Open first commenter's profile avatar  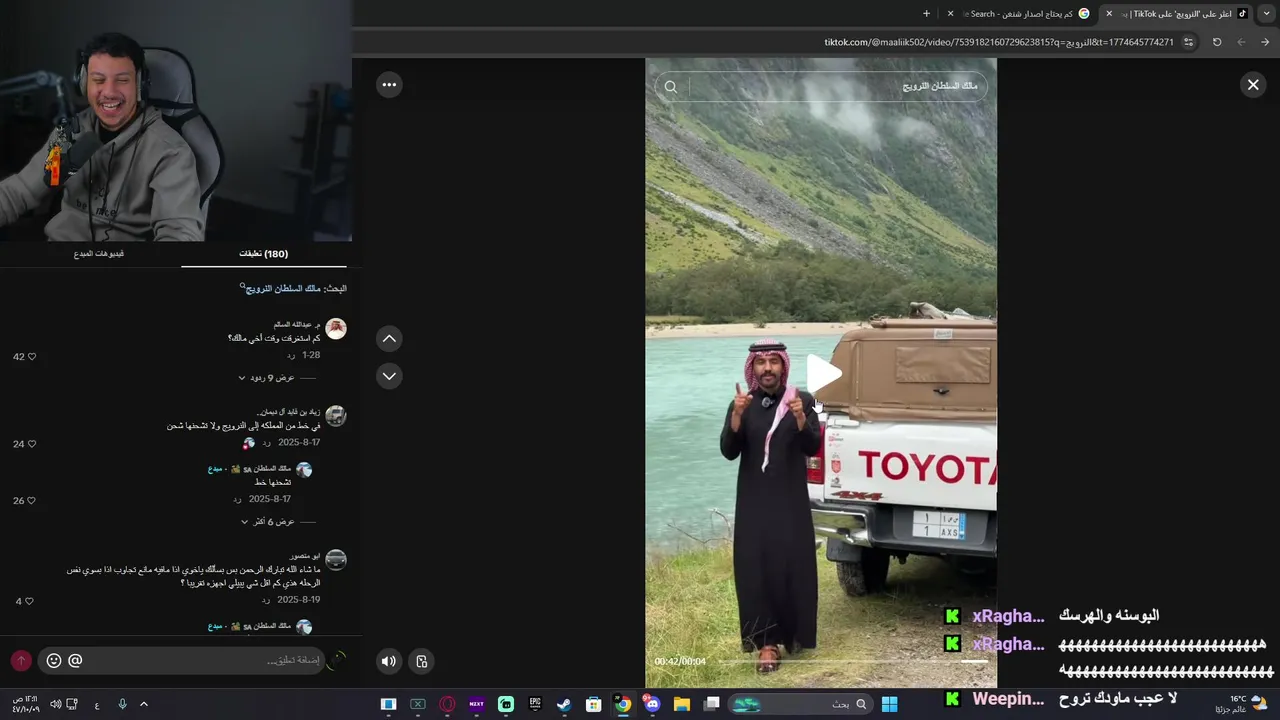(336, 329)
